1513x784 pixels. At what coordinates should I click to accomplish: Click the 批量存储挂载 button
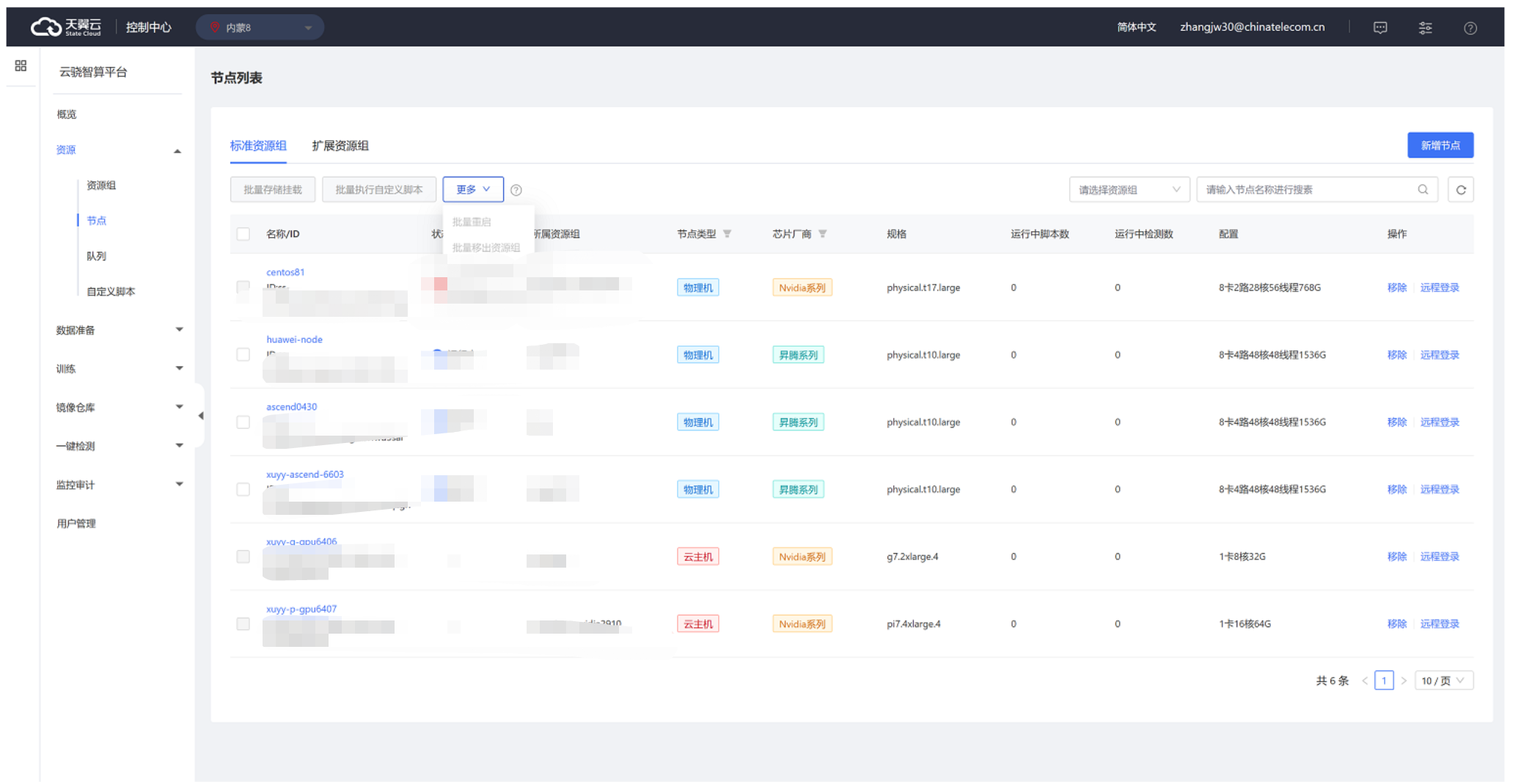273,189
